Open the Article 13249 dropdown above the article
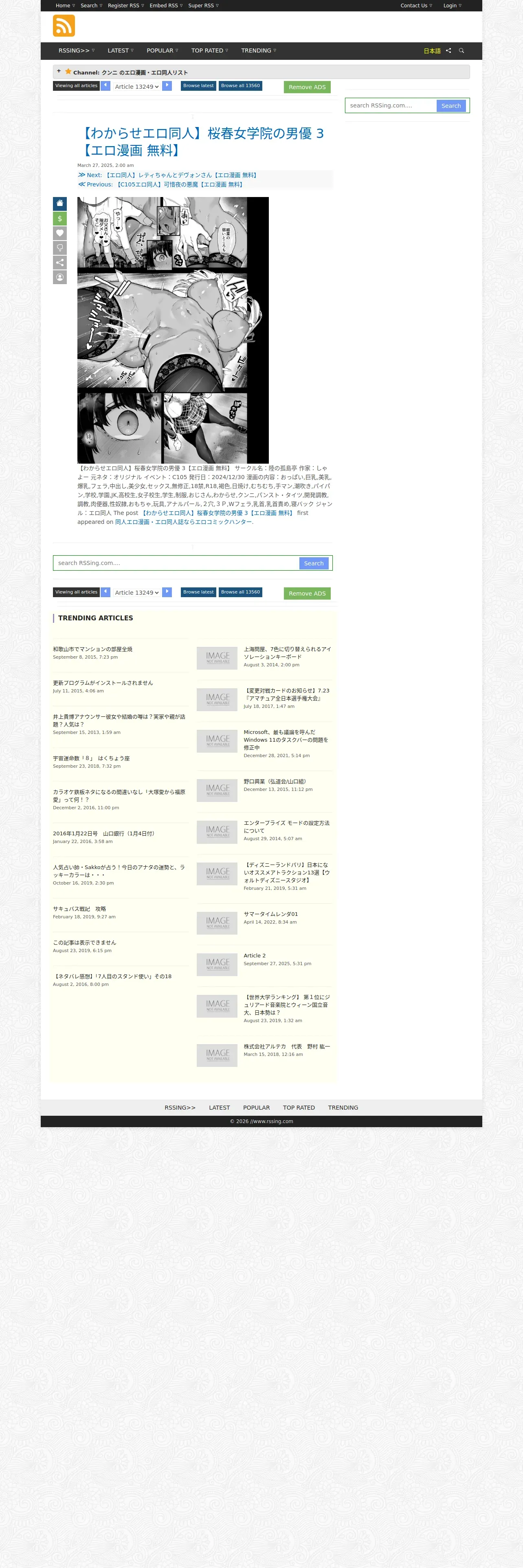This screenshot has height=1568, width=523. 136,86
